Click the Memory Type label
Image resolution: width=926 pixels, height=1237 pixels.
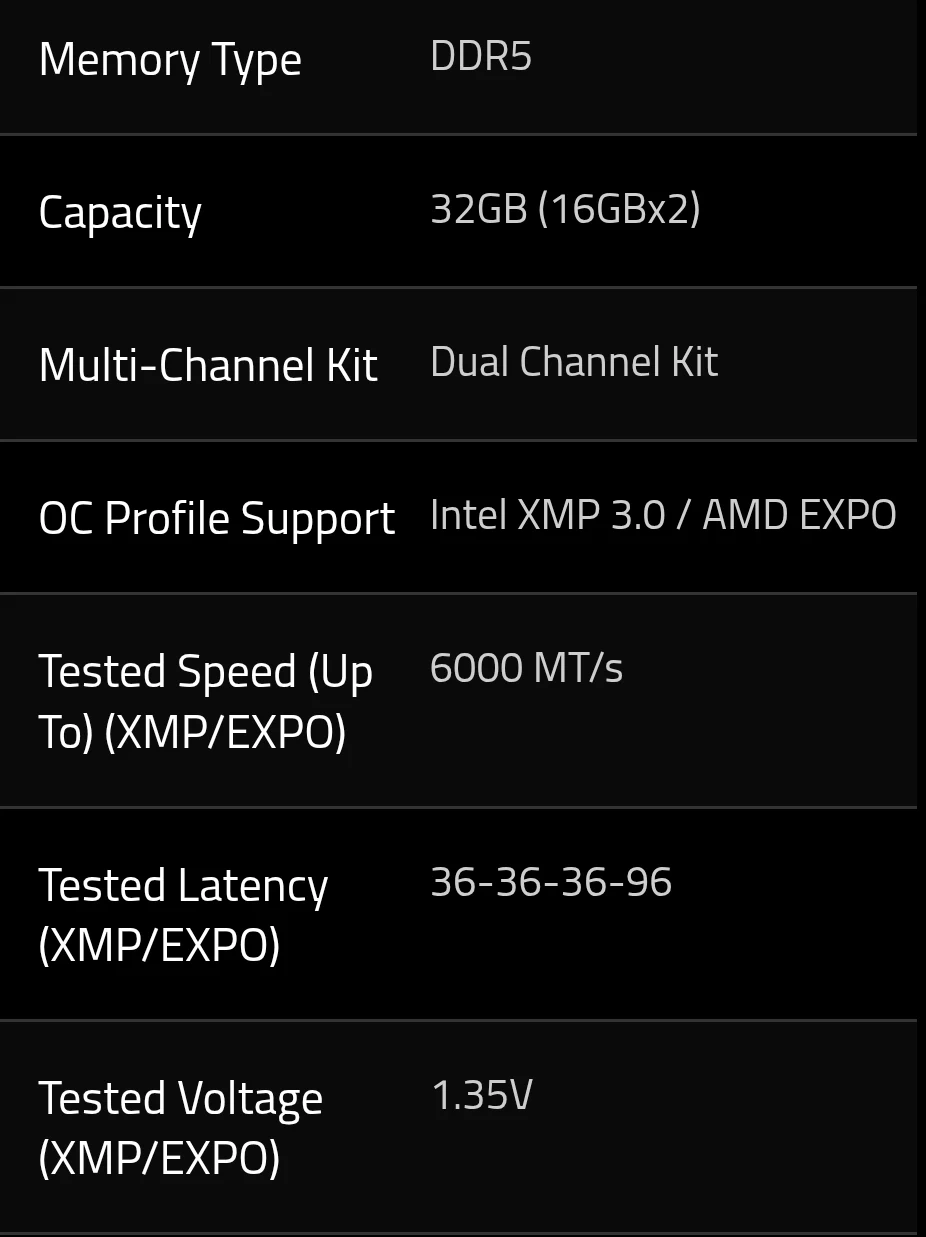click(170, 60)
